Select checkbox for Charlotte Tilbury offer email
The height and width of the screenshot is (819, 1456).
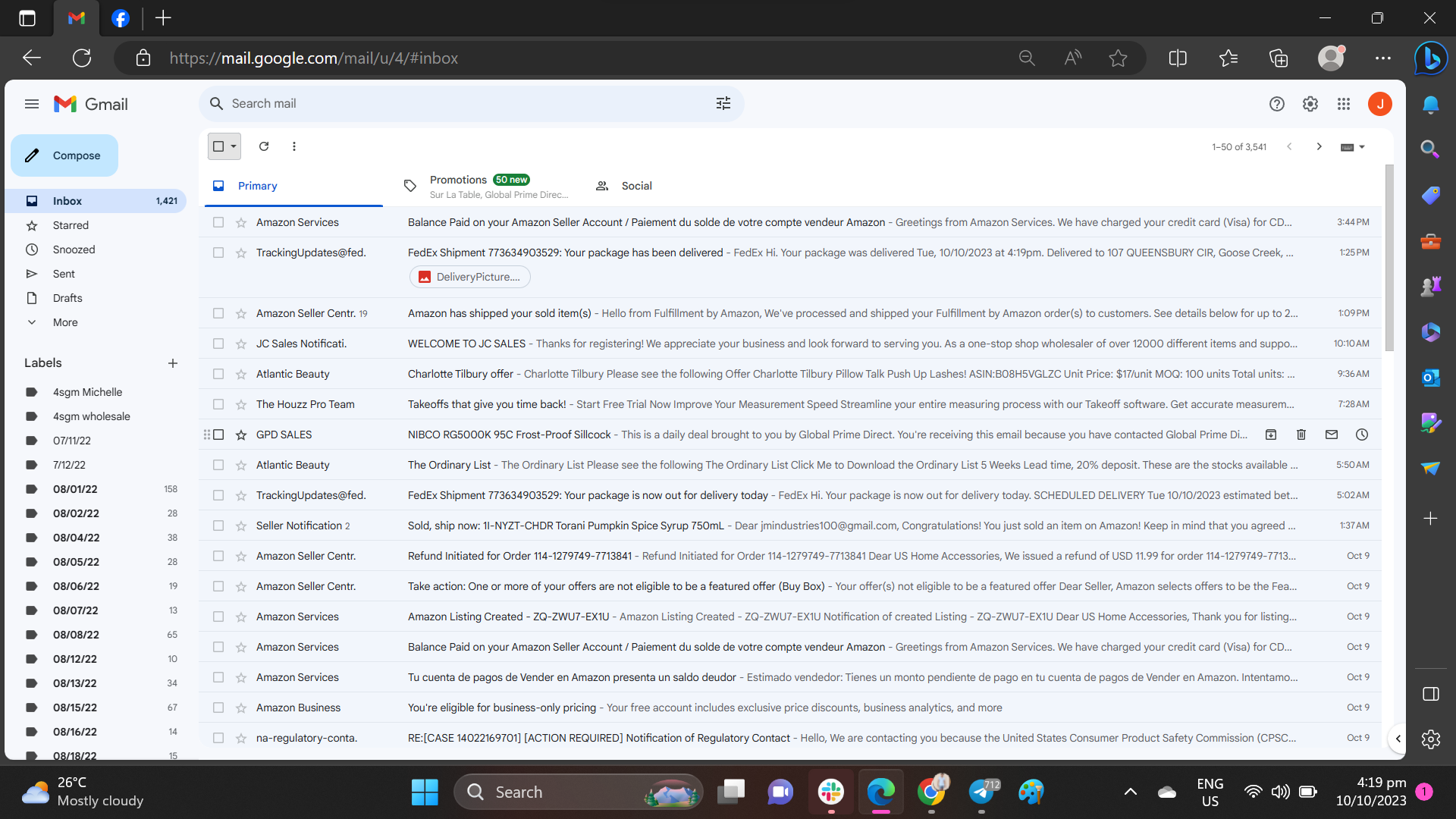(x=218, y=374)
